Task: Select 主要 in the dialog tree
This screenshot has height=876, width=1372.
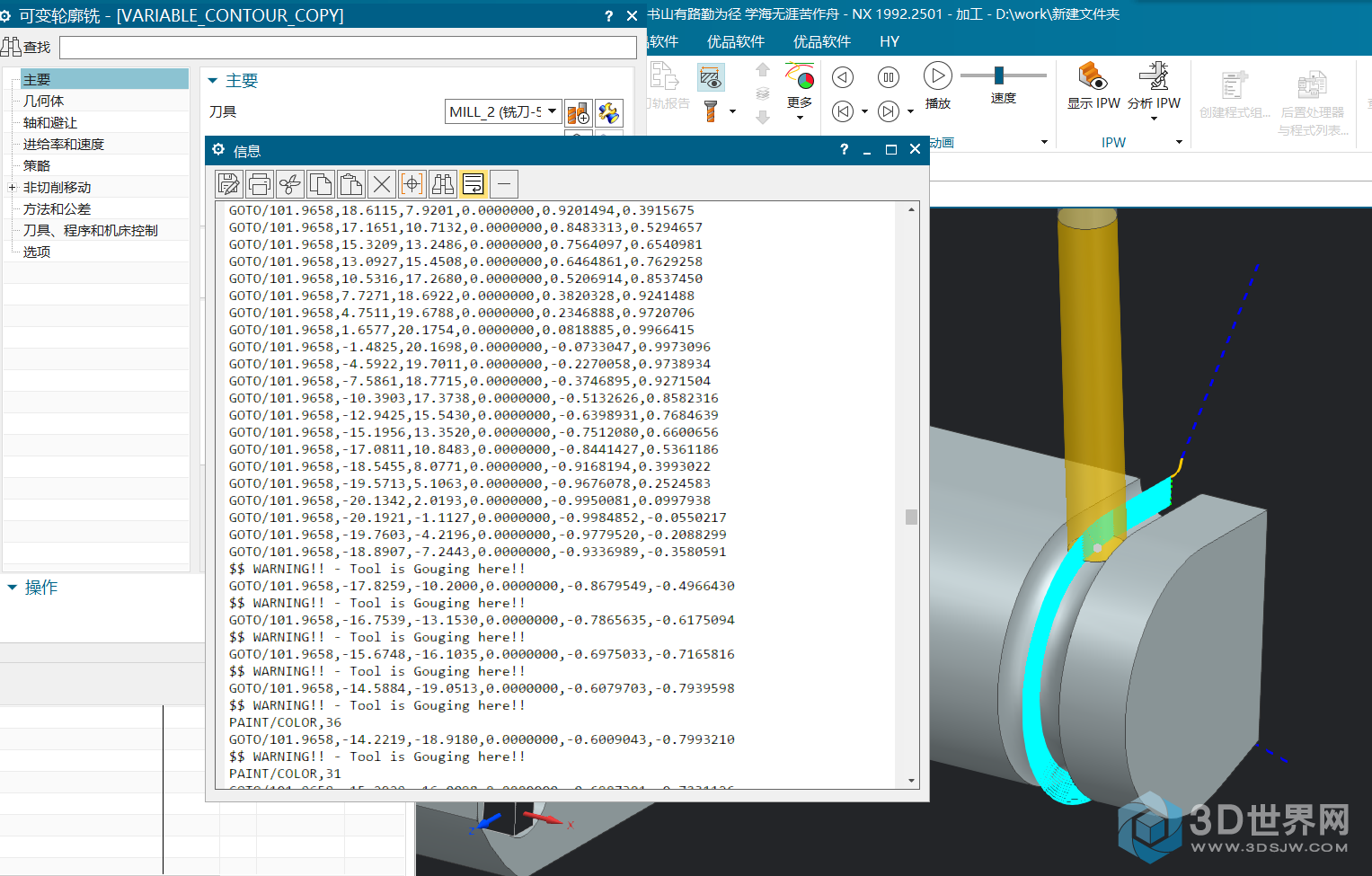Action: [x=37, y=80]
